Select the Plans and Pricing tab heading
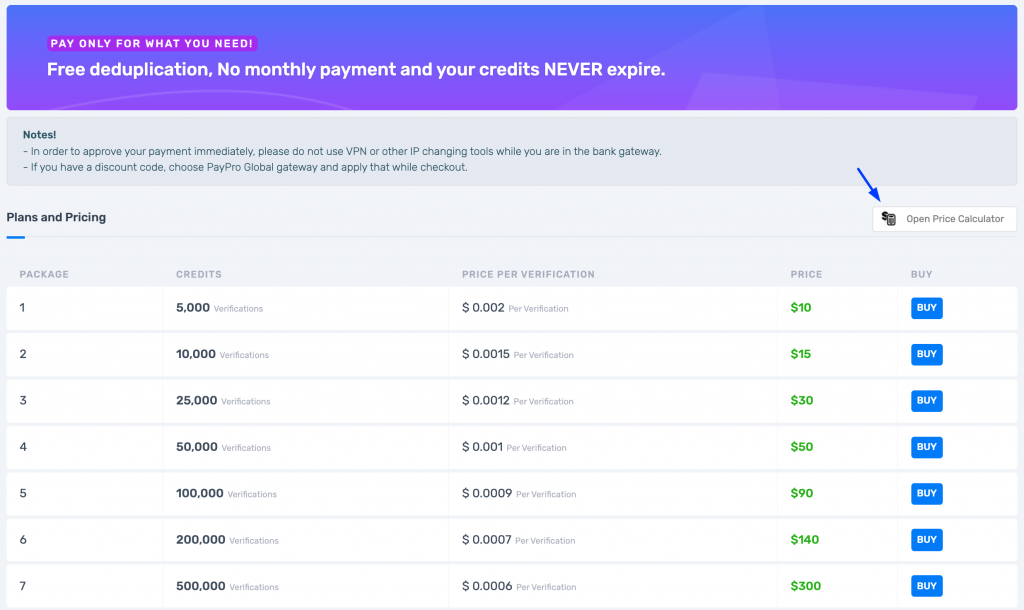 click(56, 217)
